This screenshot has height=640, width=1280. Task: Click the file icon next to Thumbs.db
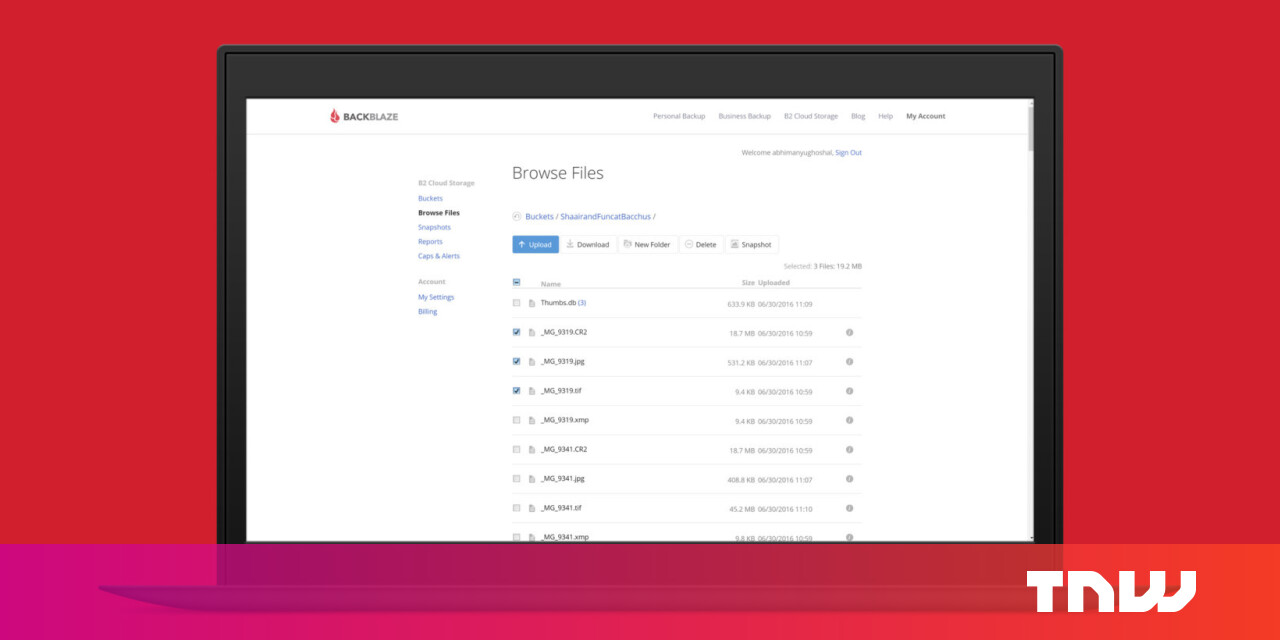(x=531, y=303)
